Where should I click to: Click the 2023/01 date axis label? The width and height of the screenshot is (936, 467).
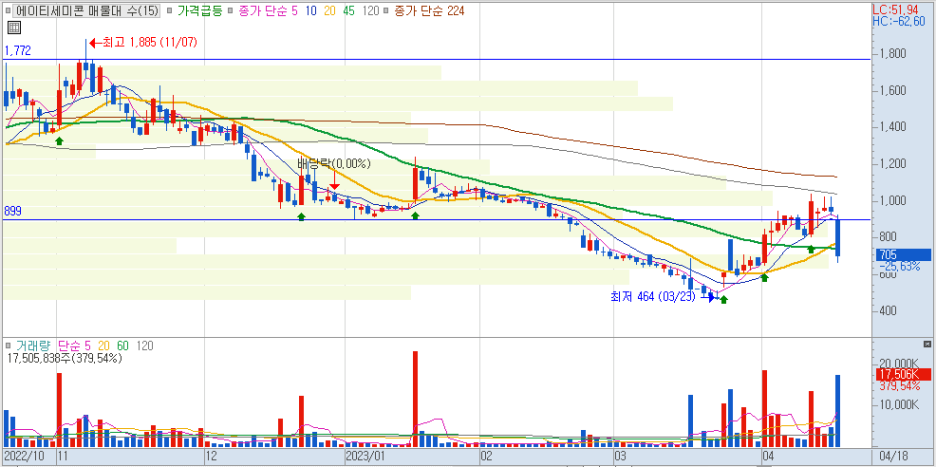(365, 455)
